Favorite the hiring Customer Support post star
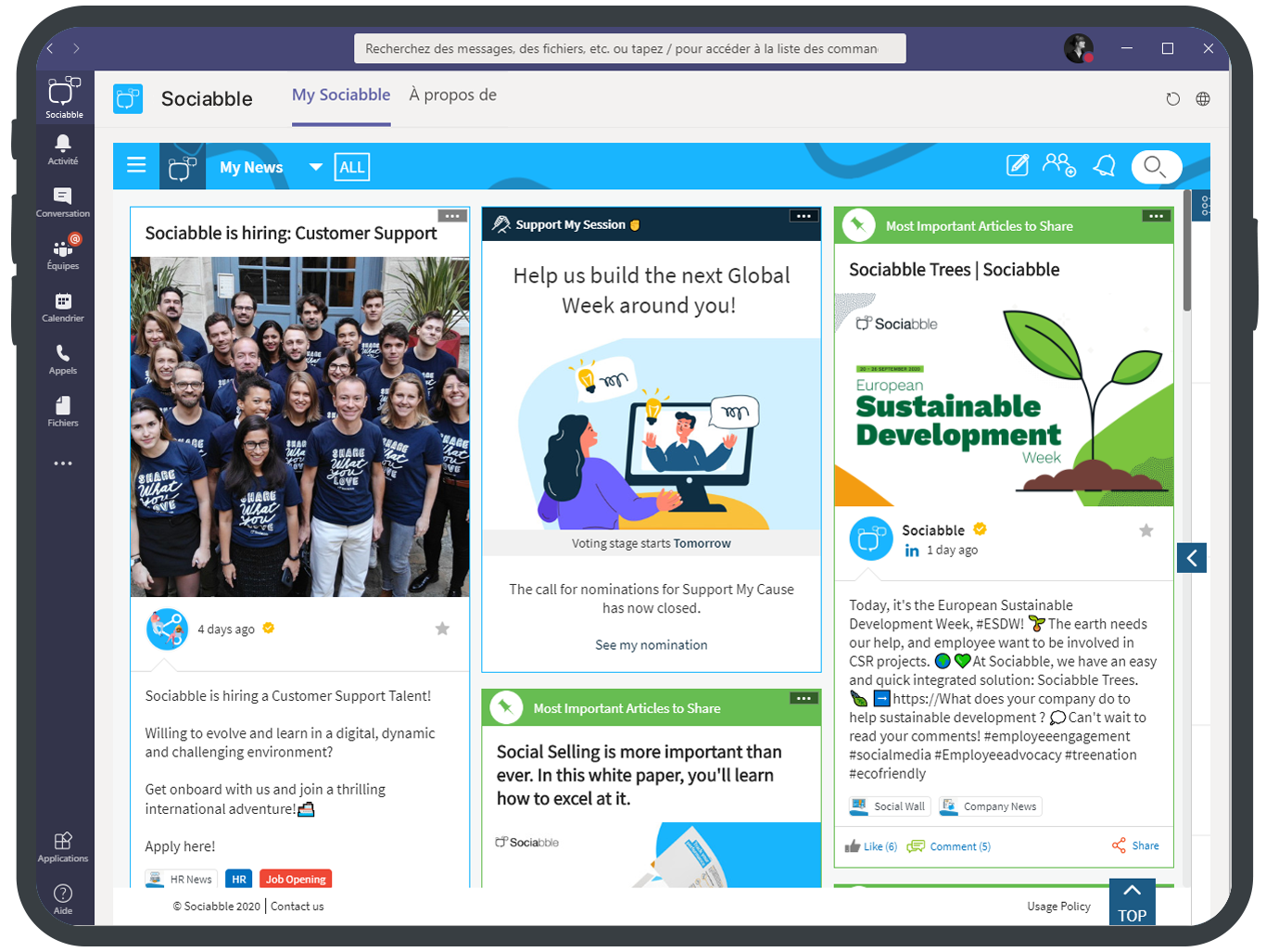The height and width of the screenshot is (952, 1266). click(442, 628)
